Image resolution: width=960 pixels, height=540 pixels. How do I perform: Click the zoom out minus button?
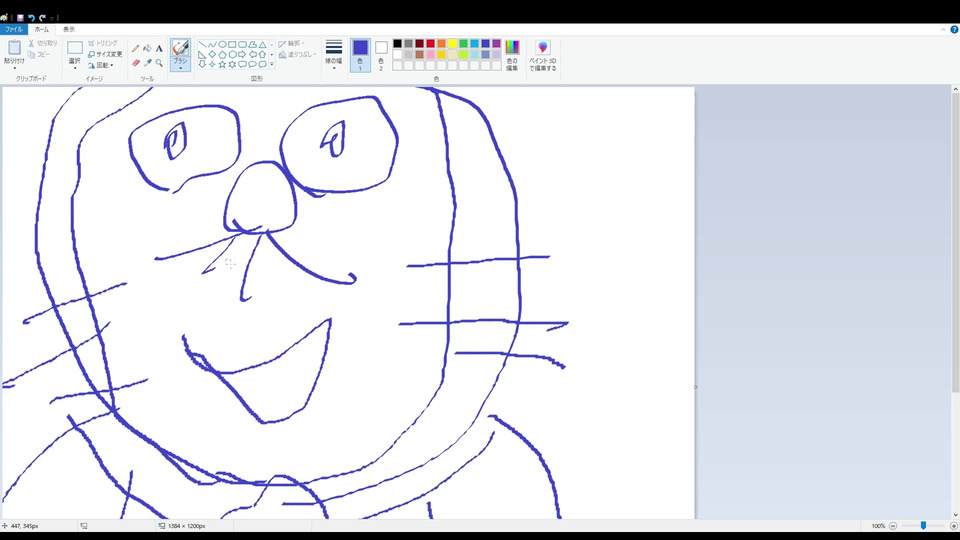pyautogui.click(x=893, y=526)
